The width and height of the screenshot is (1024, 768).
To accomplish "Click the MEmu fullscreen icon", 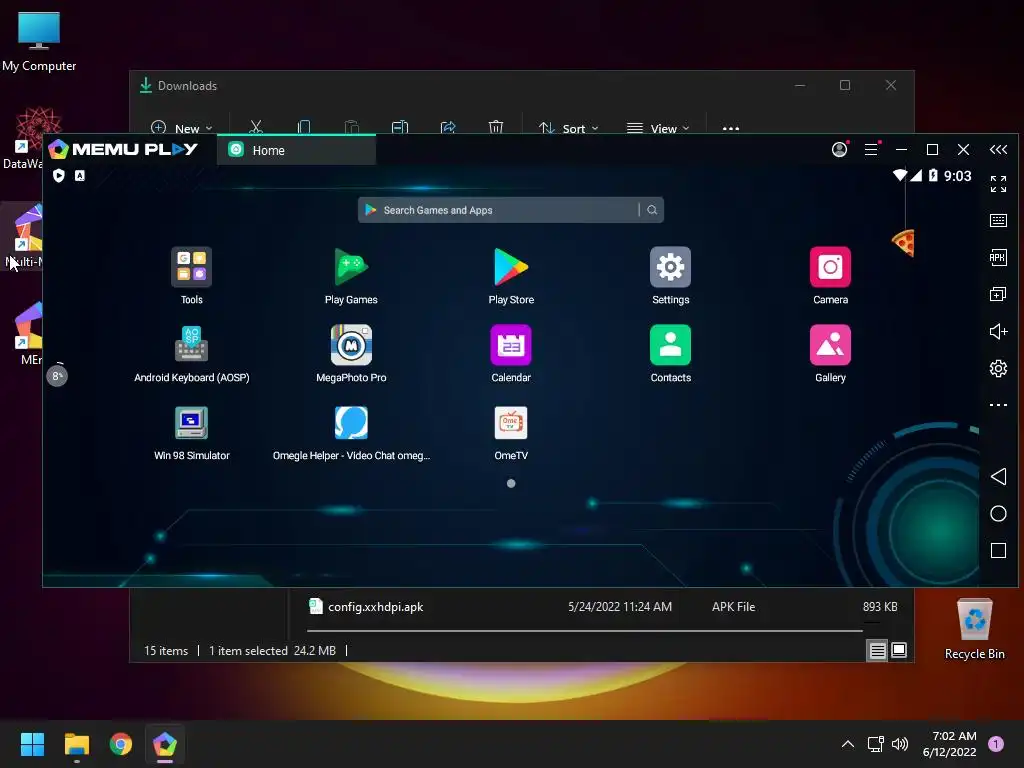I will coord(998,184).
